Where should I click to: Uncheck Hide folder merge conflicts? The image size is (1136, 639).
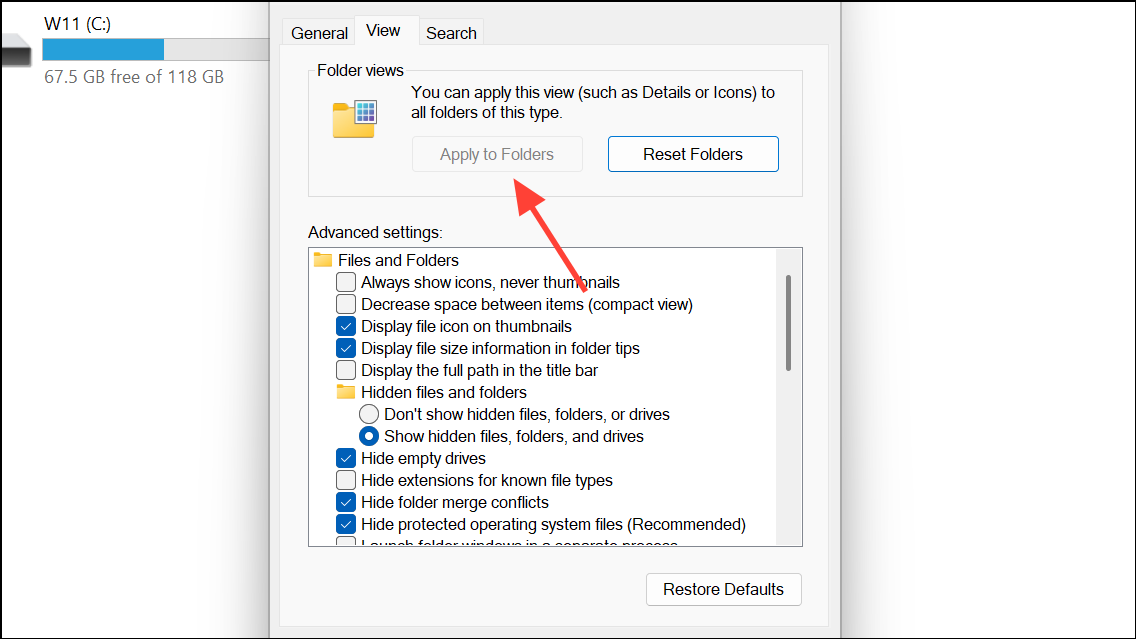point(346,502)
